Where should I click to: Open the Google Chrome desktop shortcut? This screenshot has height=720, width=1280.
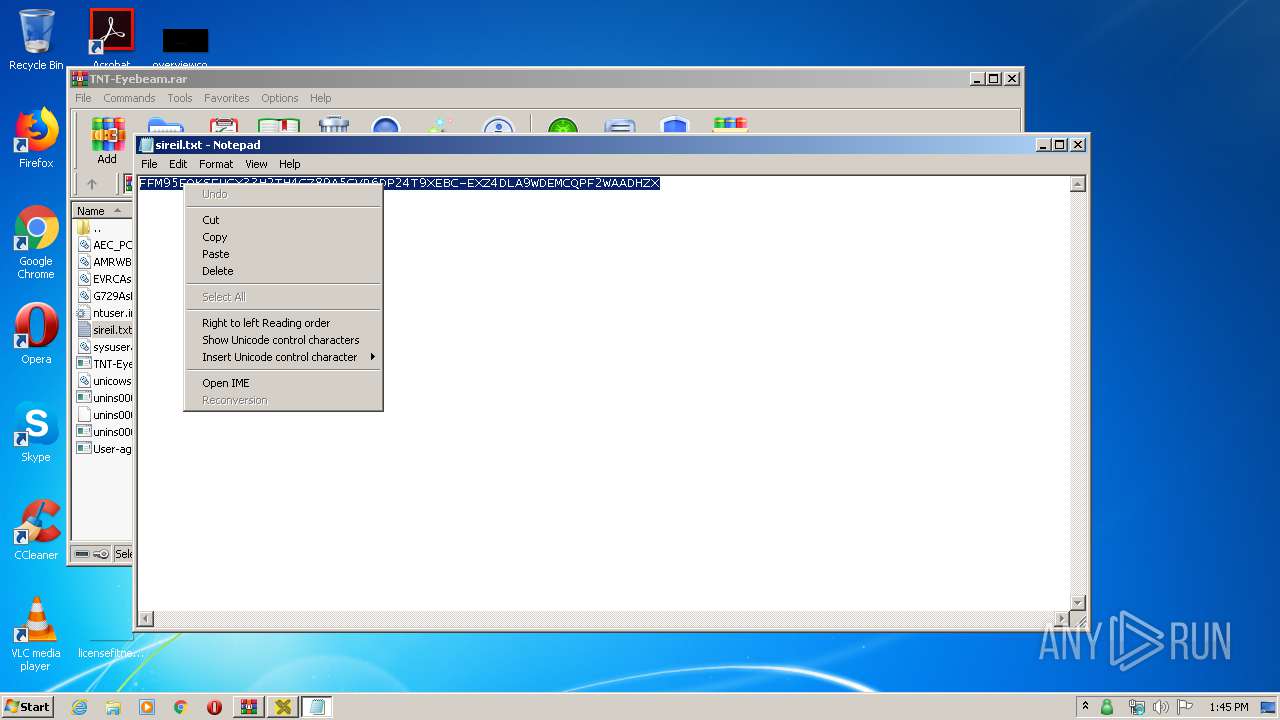coord(36,242)
